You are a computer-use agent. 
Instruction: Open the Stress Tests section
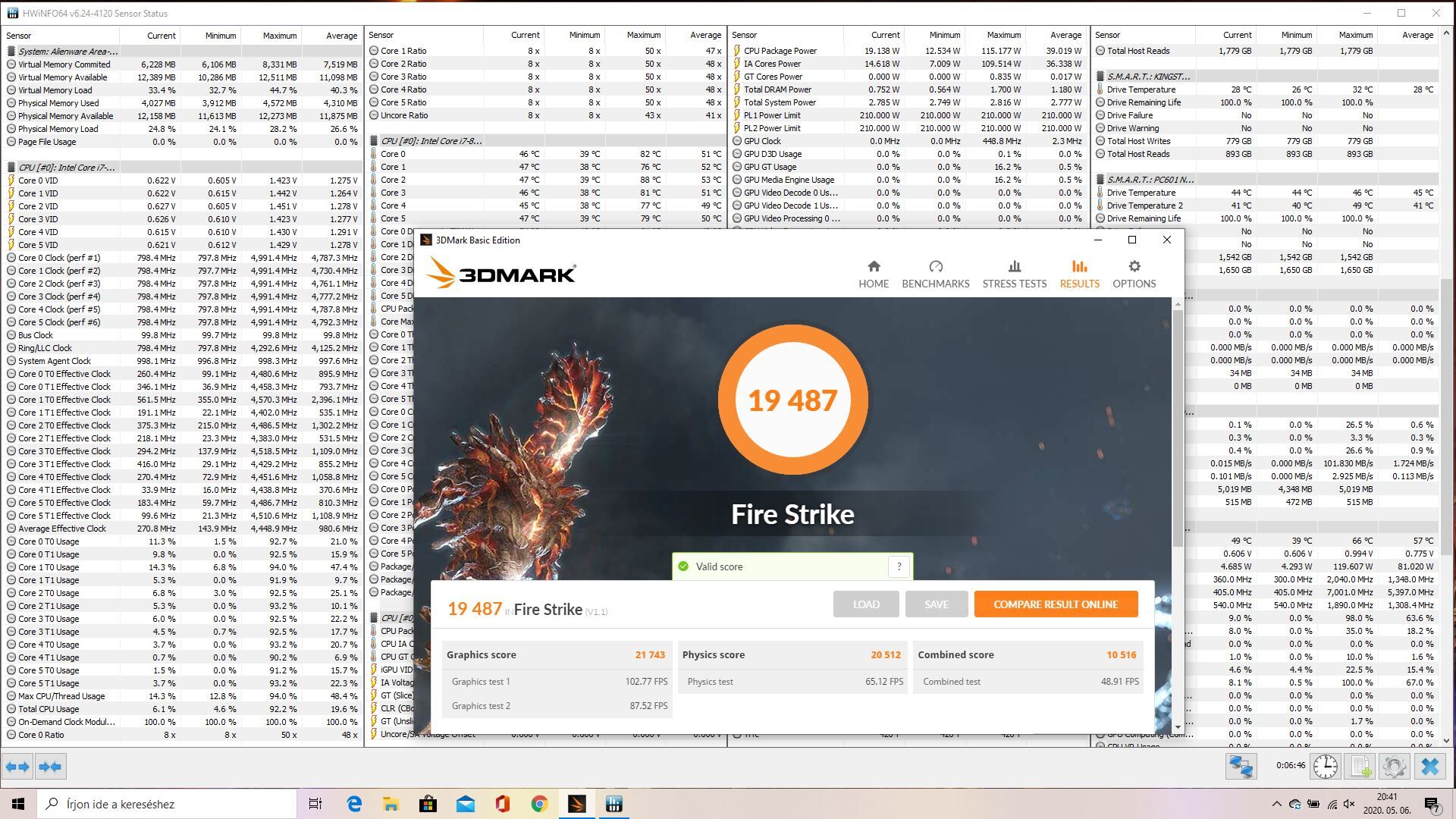(1014, 274)
